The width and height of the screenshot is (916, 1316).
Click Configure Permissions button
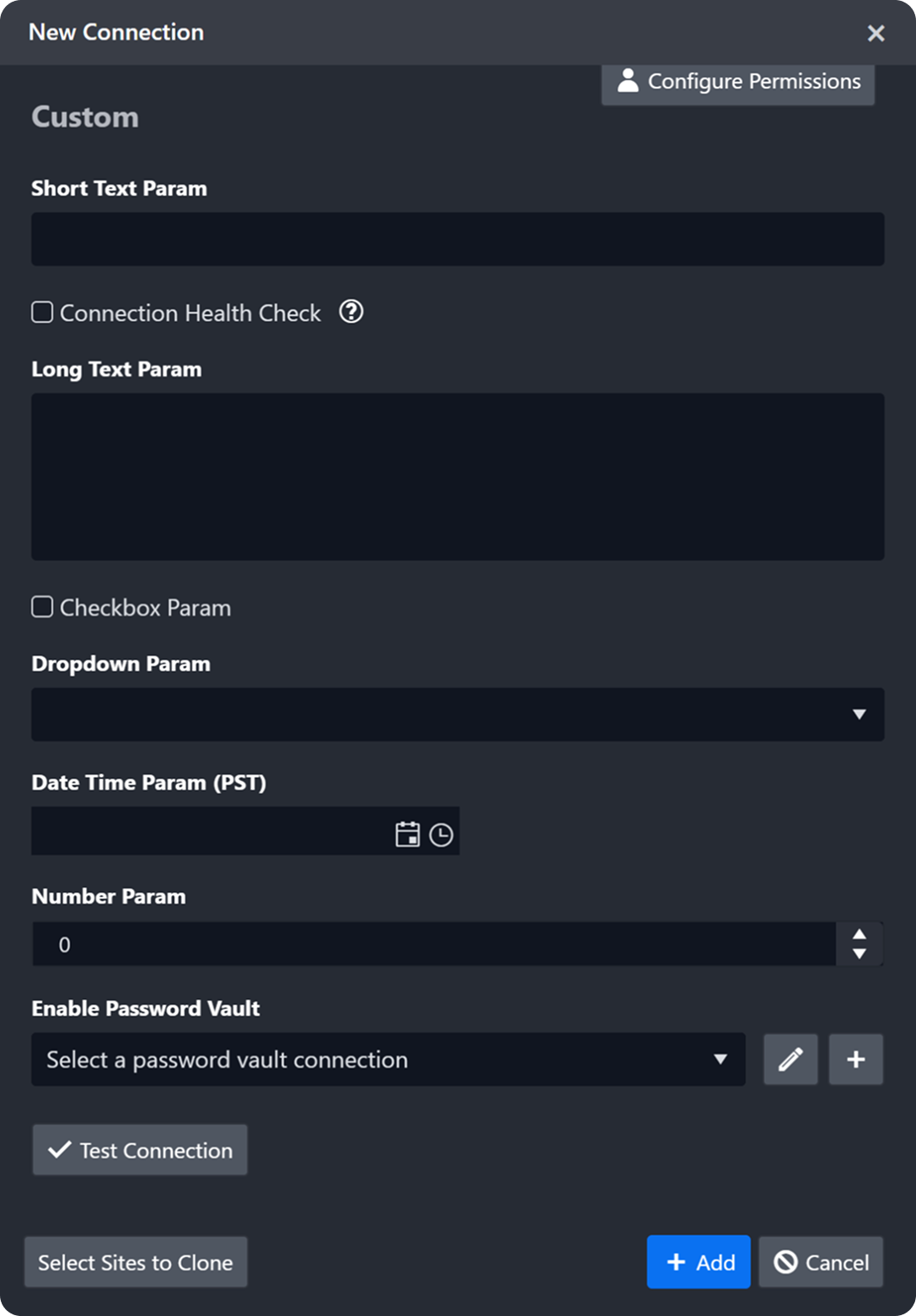coord(737,82)
